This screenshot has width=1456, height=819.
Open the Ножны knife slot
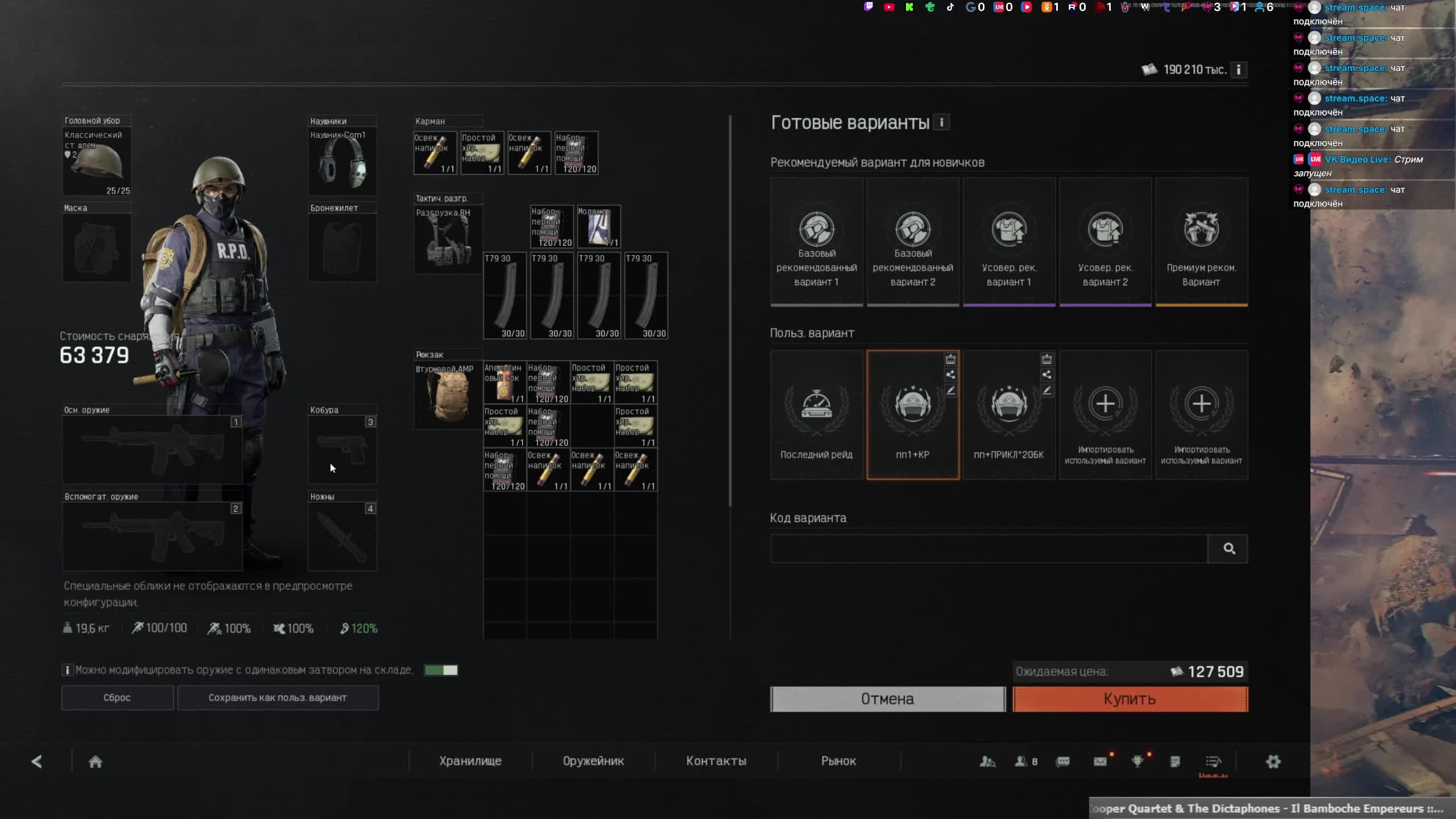pyautogui.click(x=342, y=536)
